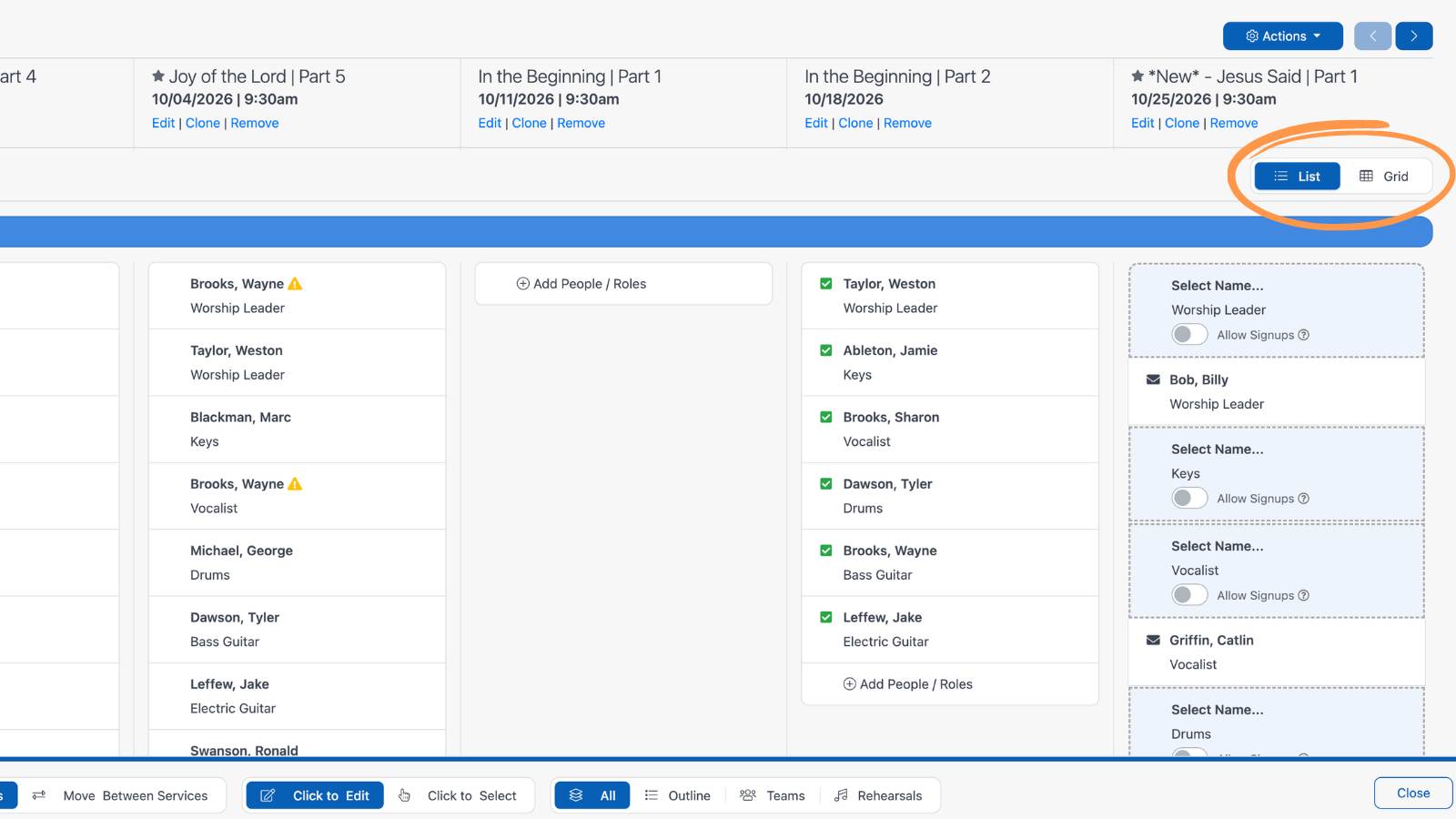Toggle checkbox for Leffew, Jake Electric Guitar
This screenshot has width=1456, height=819.
tap(826, 617)
